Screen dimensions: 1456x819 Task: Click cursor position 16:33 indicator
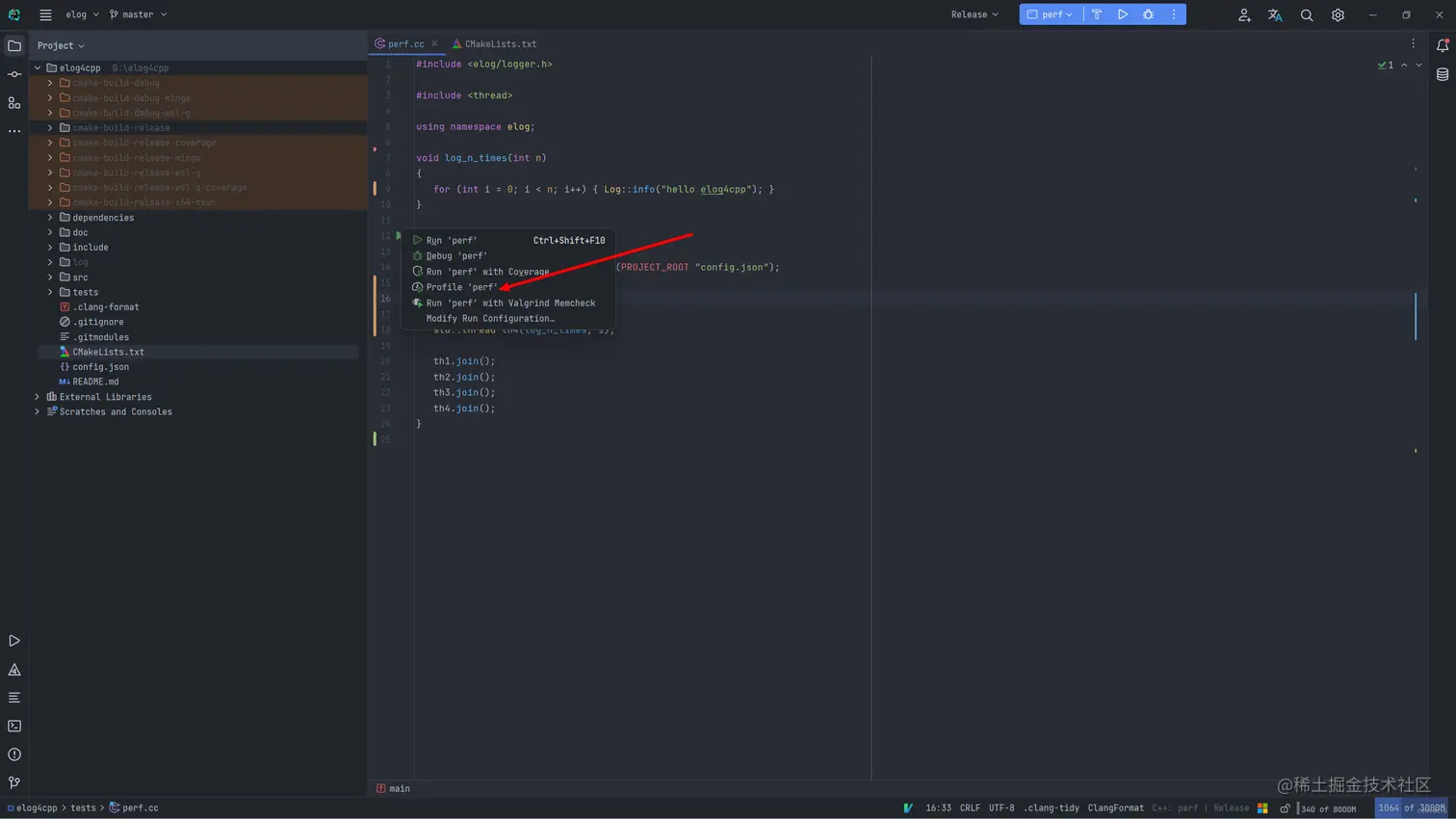(x=938, y=808)
